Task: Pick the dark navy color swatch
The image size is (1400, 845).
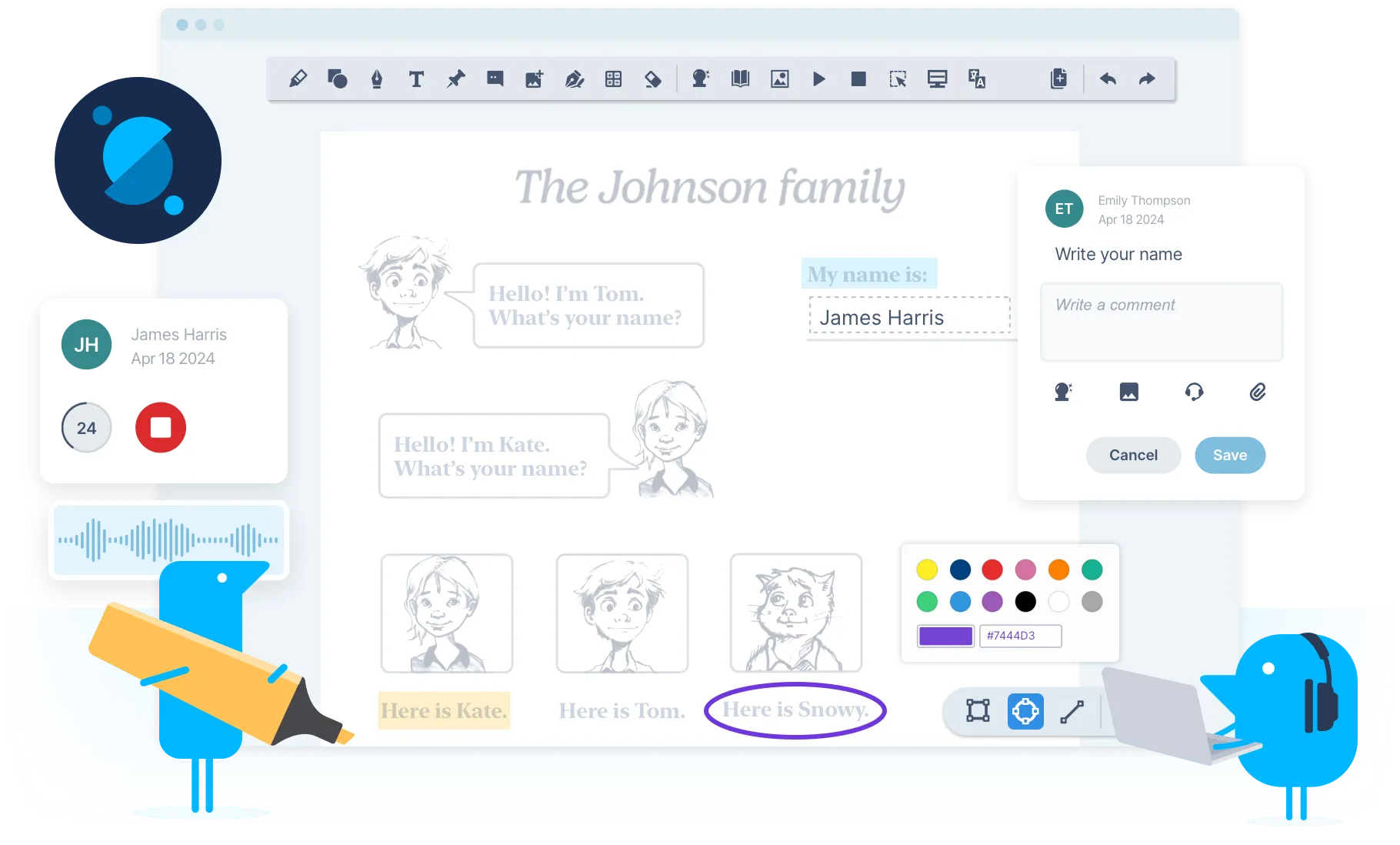Action: [960, 569]
